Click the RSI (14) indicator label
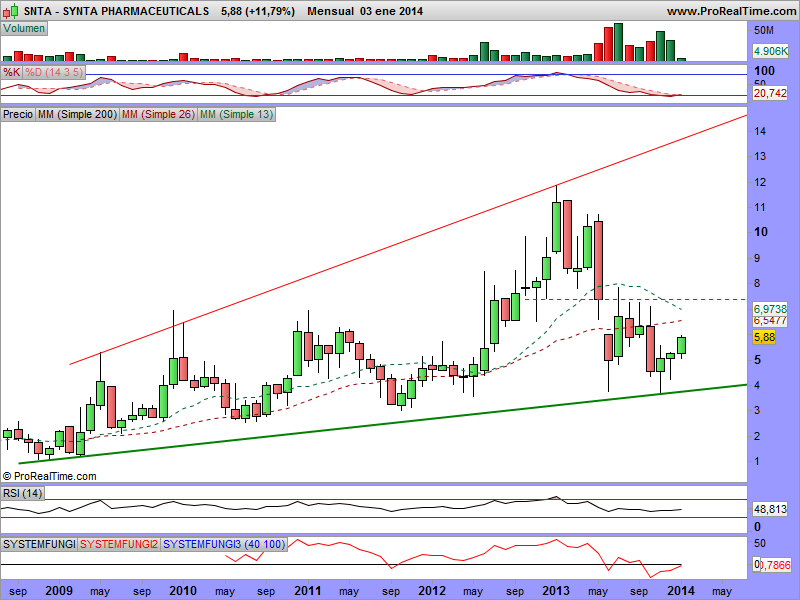 point(22,493)
